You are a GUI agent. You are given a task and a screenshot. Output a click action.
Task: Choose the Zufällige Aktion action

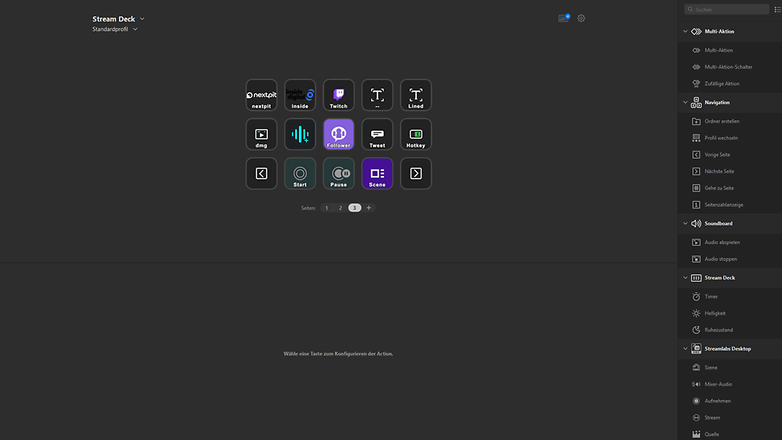[x=730, y=84]
